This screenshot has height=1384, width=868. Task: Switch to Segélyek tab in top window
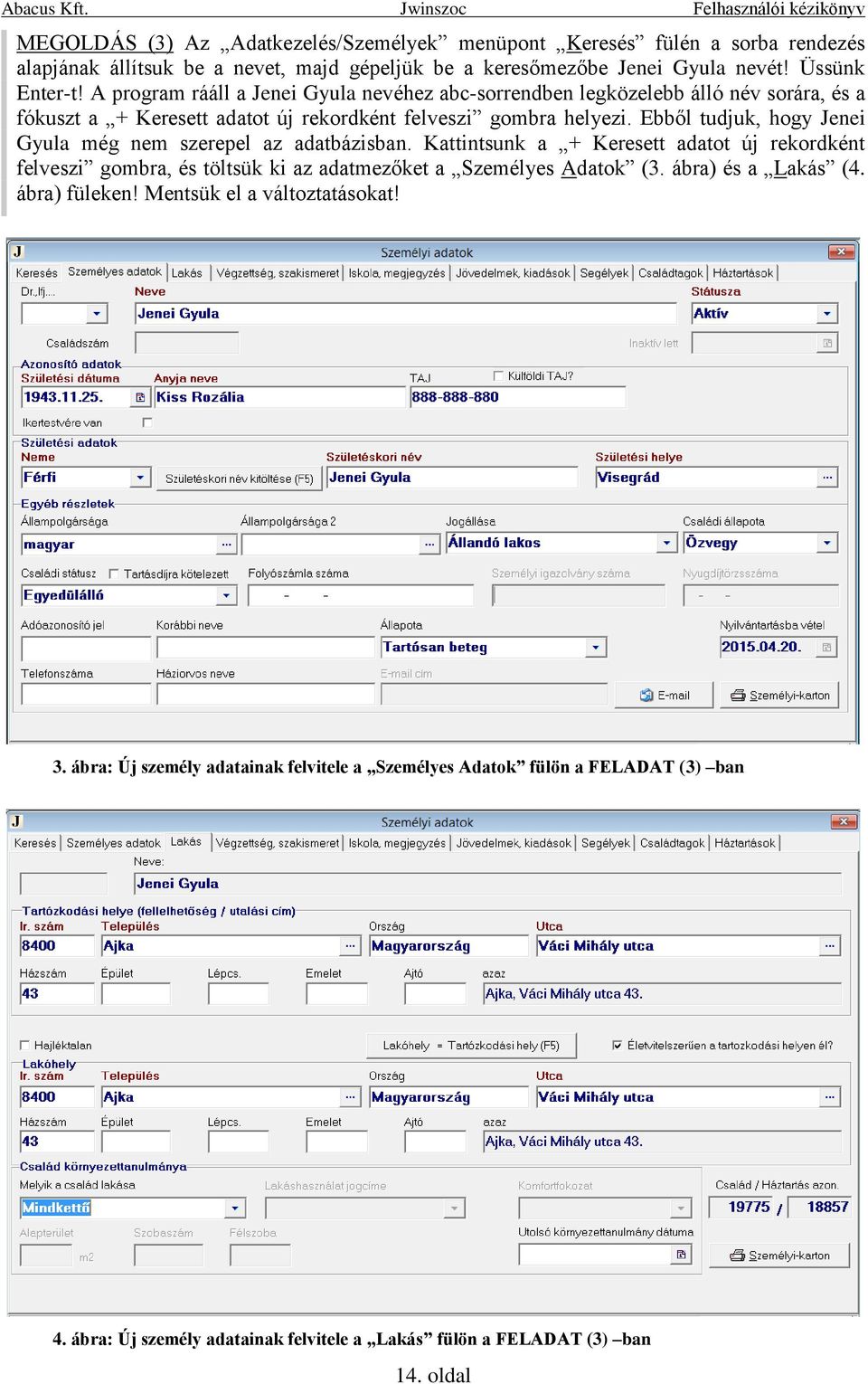604,273
